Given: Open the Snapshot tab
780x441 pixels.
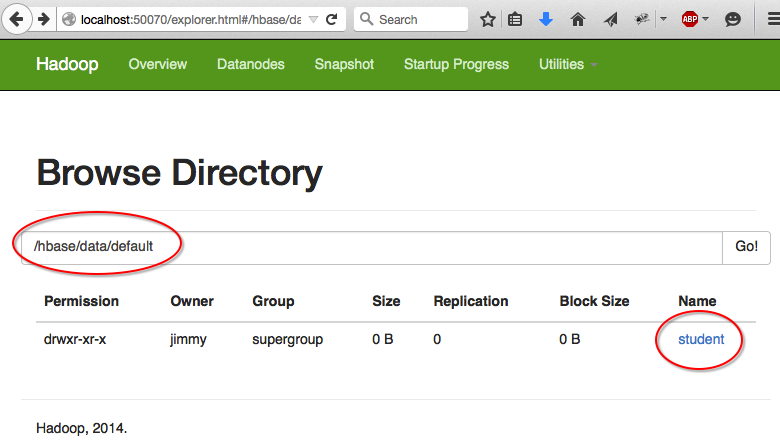Looking at the screenshot, I should (x=344, y=64).
